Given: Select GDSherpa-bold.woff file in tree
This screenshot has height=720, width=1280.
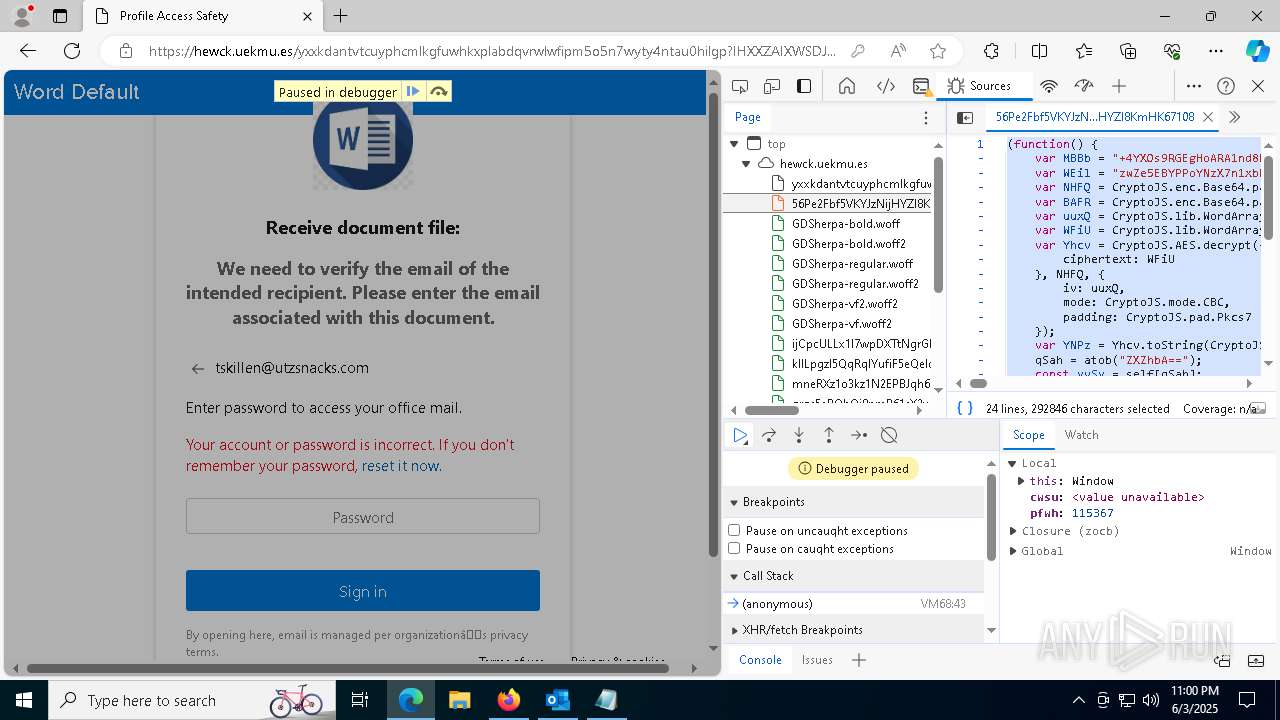Looking at the screenshot, I should click(x=845, y=224).
